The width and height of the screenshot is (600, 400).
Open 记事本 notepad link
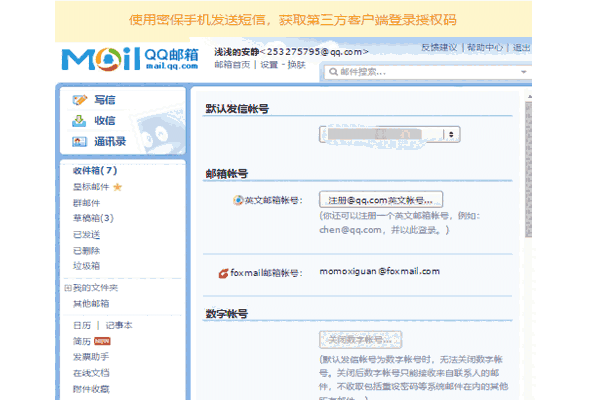[119, 325]
